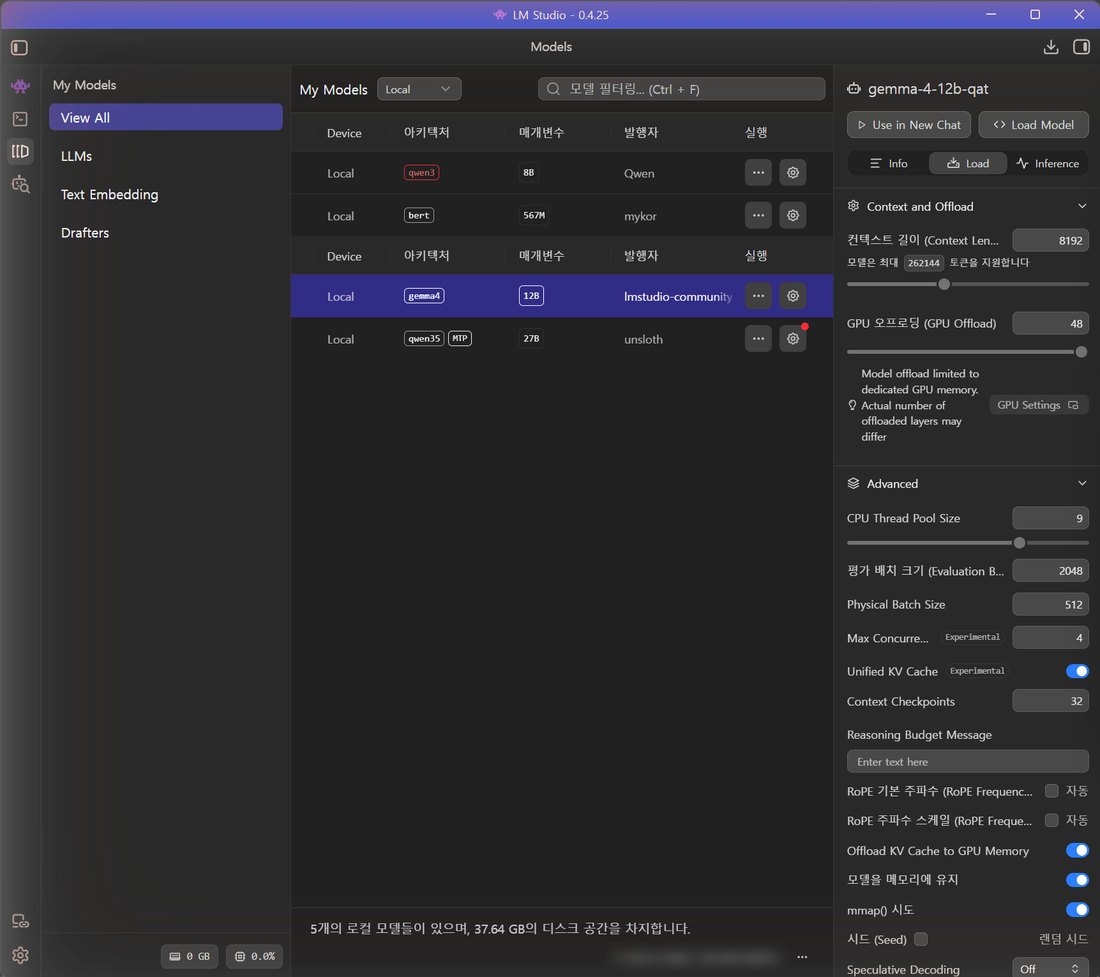Viewport: 1100px width, 977px height.
Task: Open the Chat section from sidebar robot icon
Action: 20,86
